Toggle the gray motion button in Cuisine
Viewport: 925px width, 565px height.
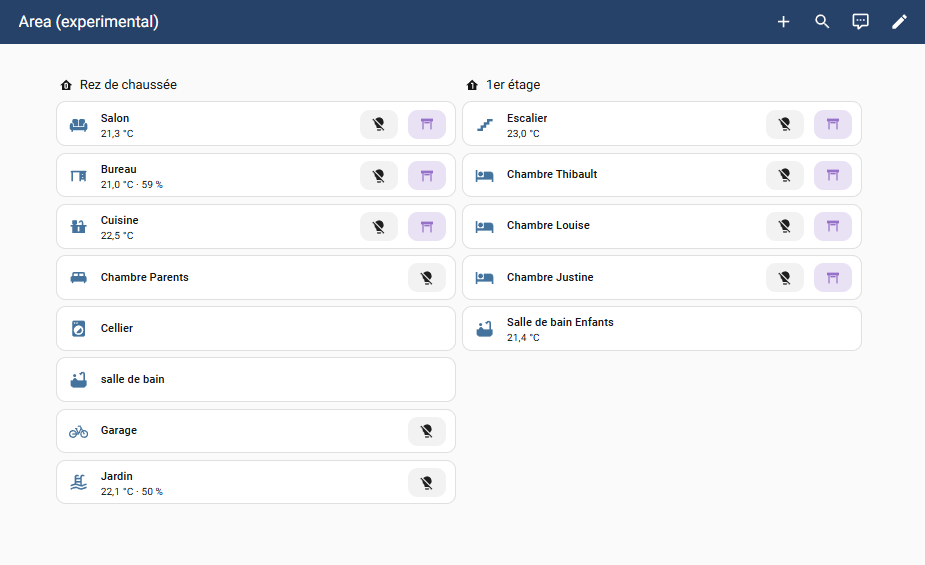(x=379, y=227)
